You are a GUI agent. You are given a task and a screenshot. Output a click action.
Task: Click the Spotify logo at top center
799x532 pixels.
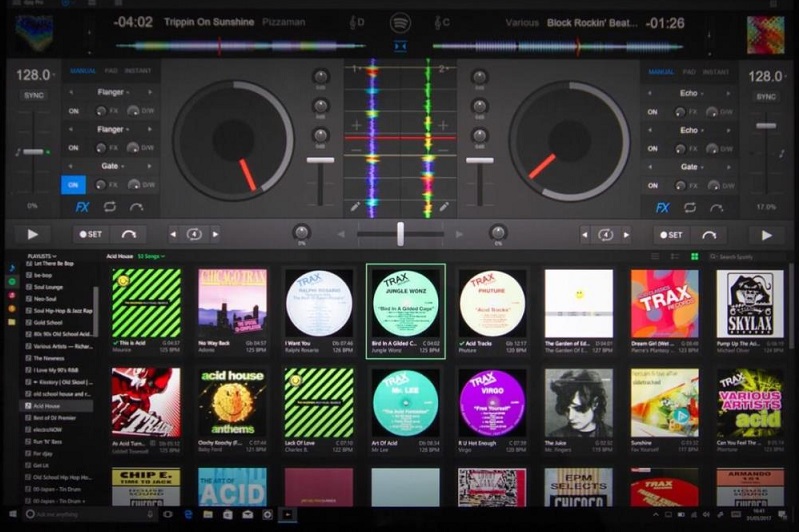pyautogui.click(x=401, y=23)
